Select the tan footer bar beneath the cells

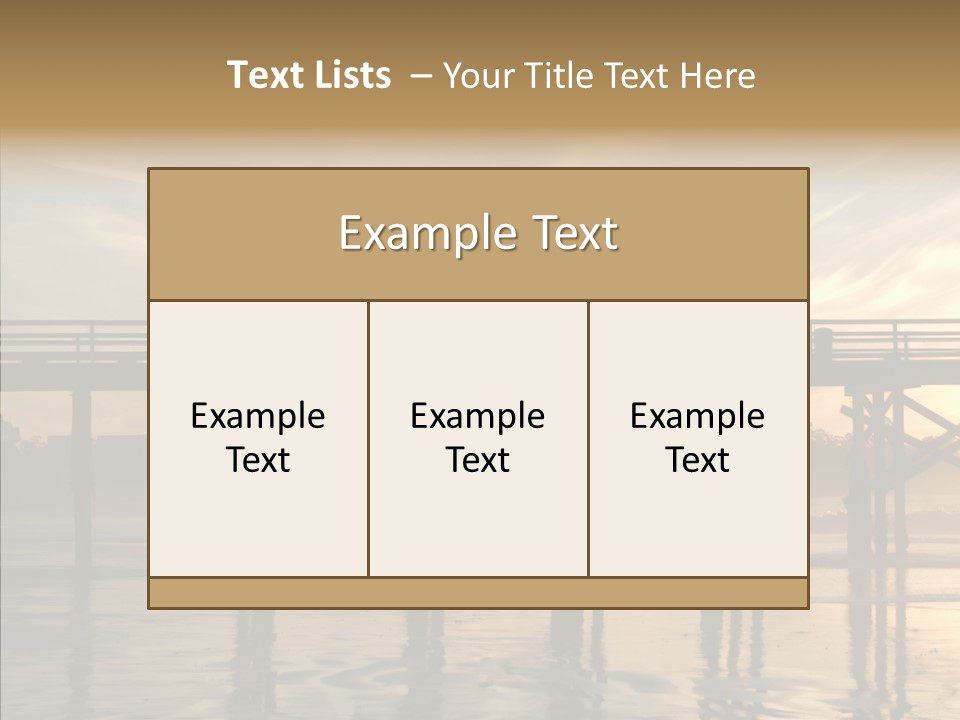pyautogui.click(x=478, y=593)
